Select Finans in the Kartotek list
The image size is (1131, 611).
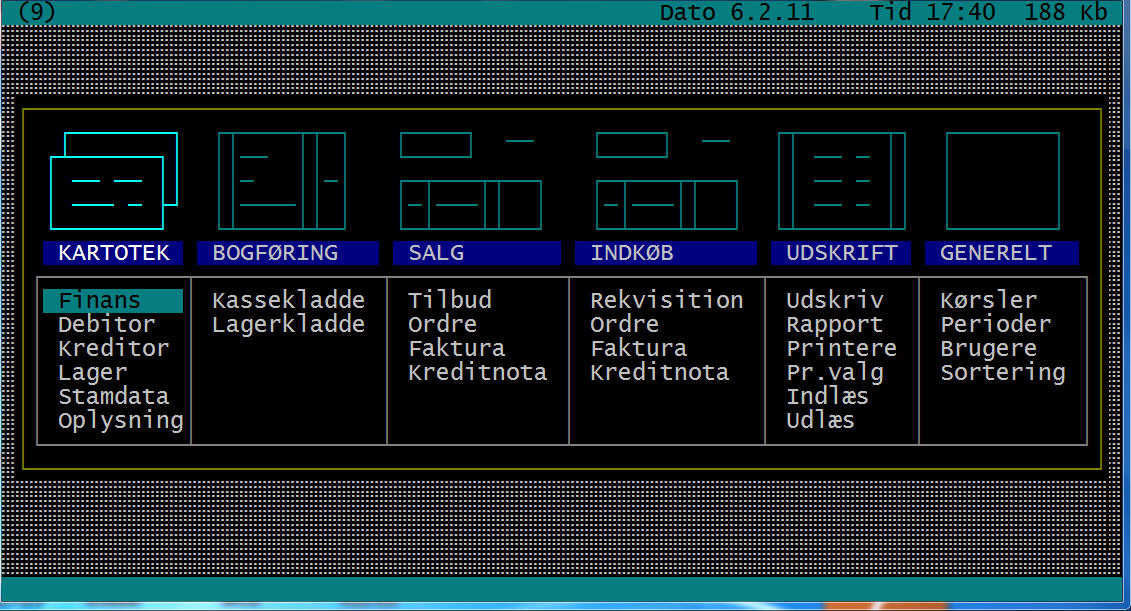click(x=100, y=301)
